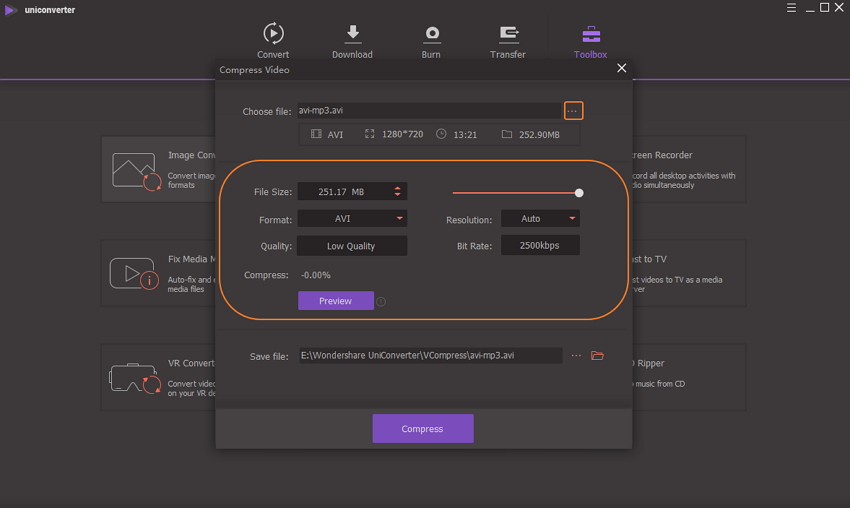Click the clock icon beside 13:21
Screen dimensions: 850x508
coord(441,134)
